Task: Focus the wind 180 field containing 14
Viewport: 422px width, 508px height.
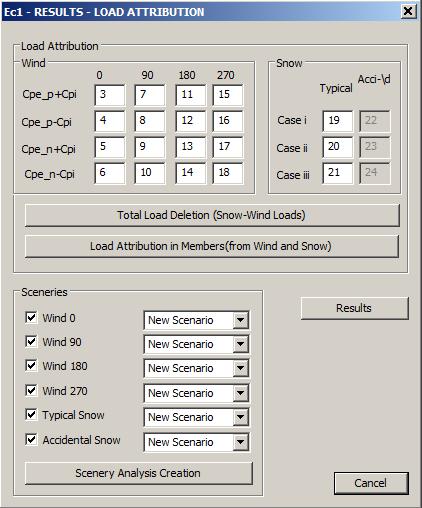Action: tap(191, 173)
